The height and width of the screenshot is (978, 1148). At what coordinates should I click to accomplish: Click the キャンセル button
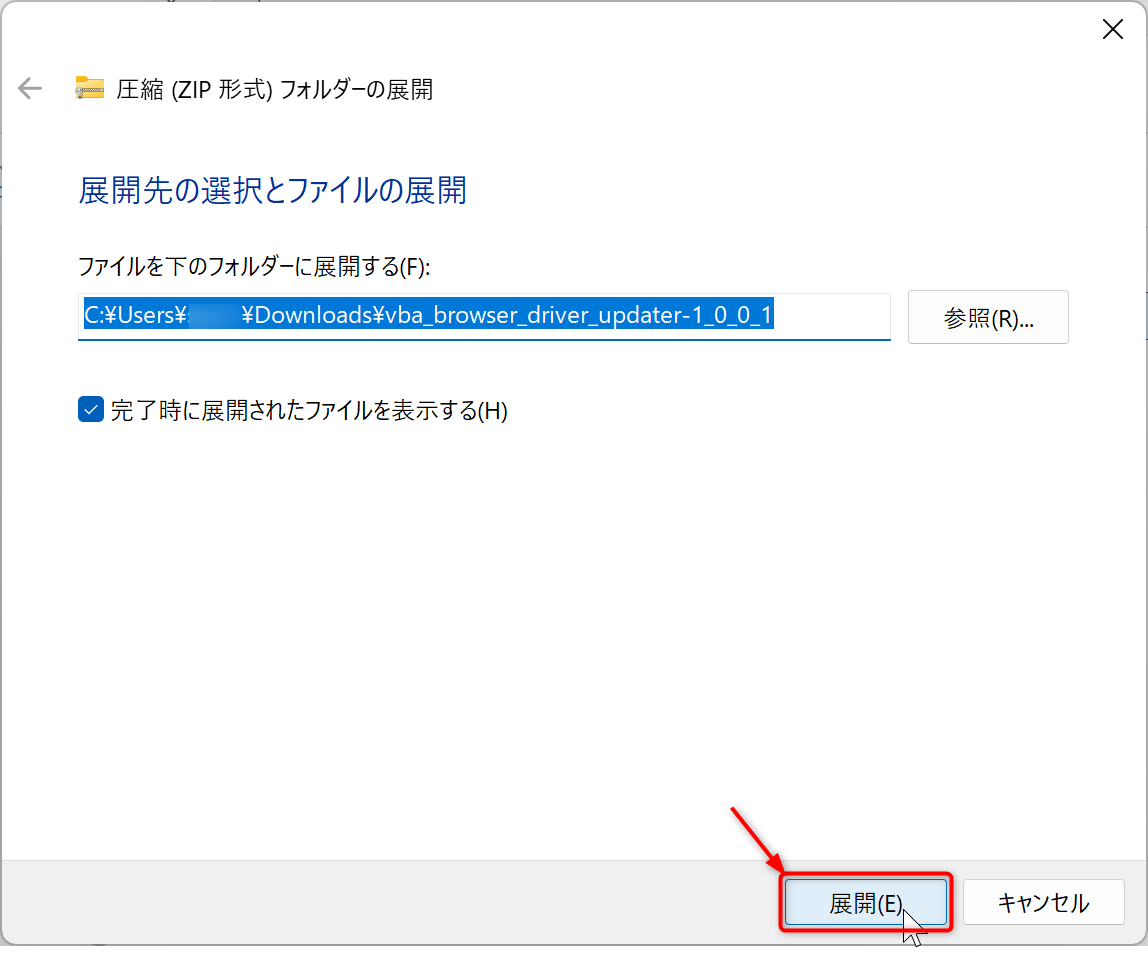(x=1043, y=904)
